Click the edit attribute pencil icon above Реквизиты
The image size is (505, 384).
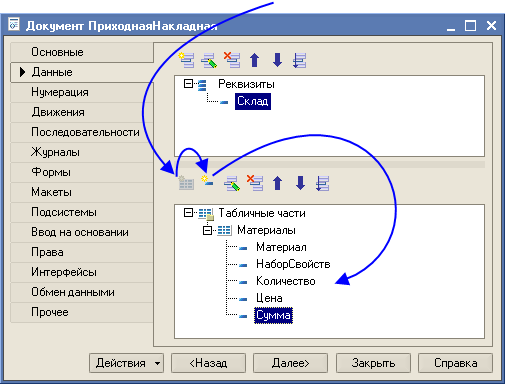[x=209, y=60]
